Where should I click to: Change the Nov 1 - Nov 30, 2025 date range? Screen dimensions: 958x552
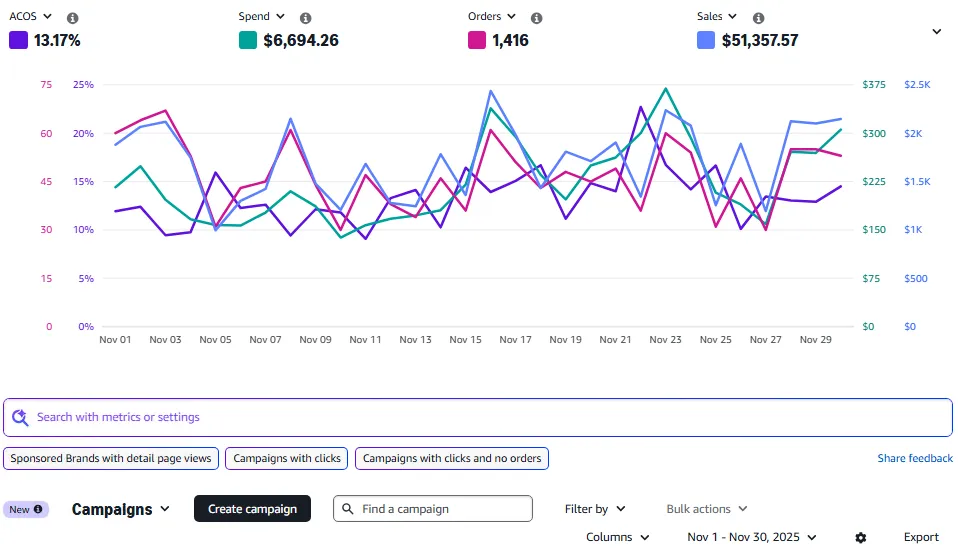pyautogui.click(x=752, y=537)
